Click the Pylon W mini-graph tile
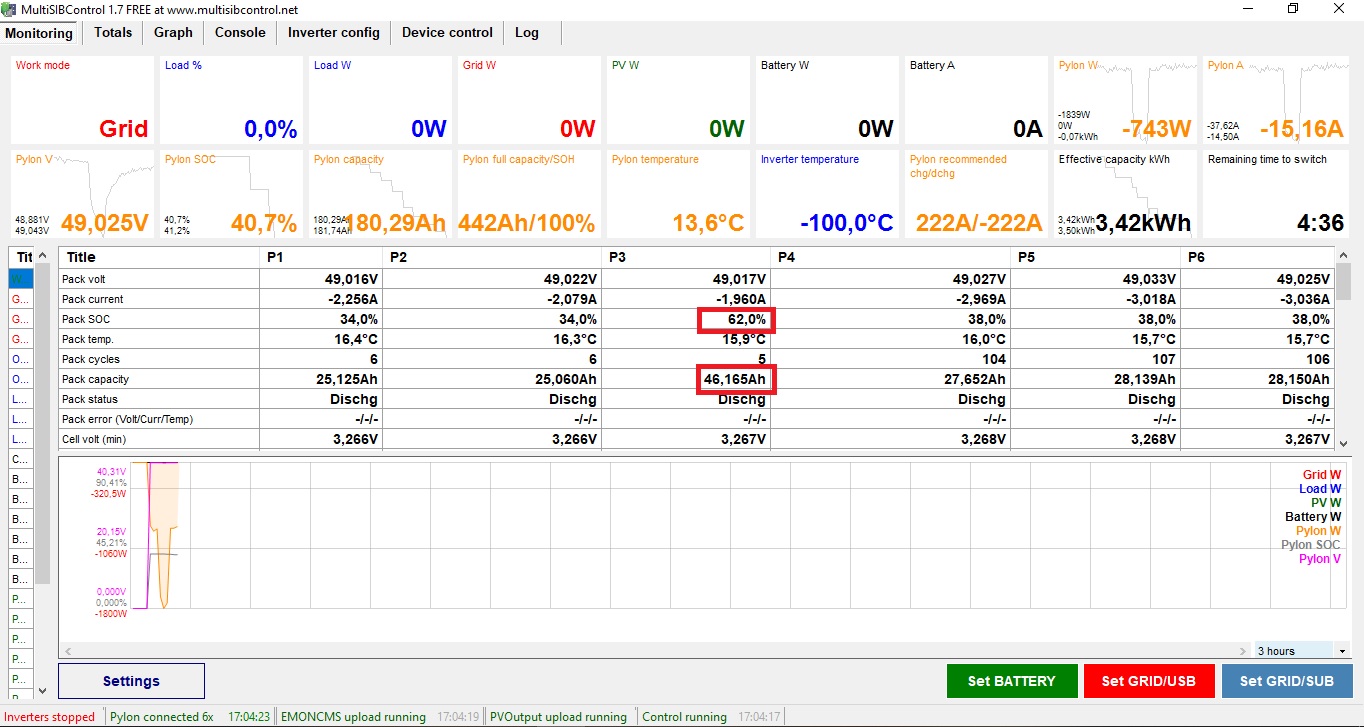1364x727 pixels. pos(1125,100)
